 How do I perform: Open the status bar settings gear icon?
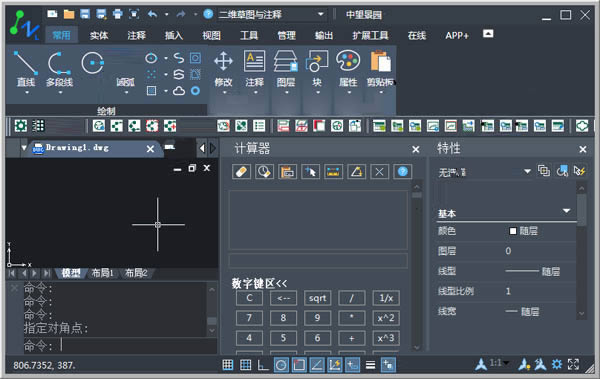coord(557,364)
